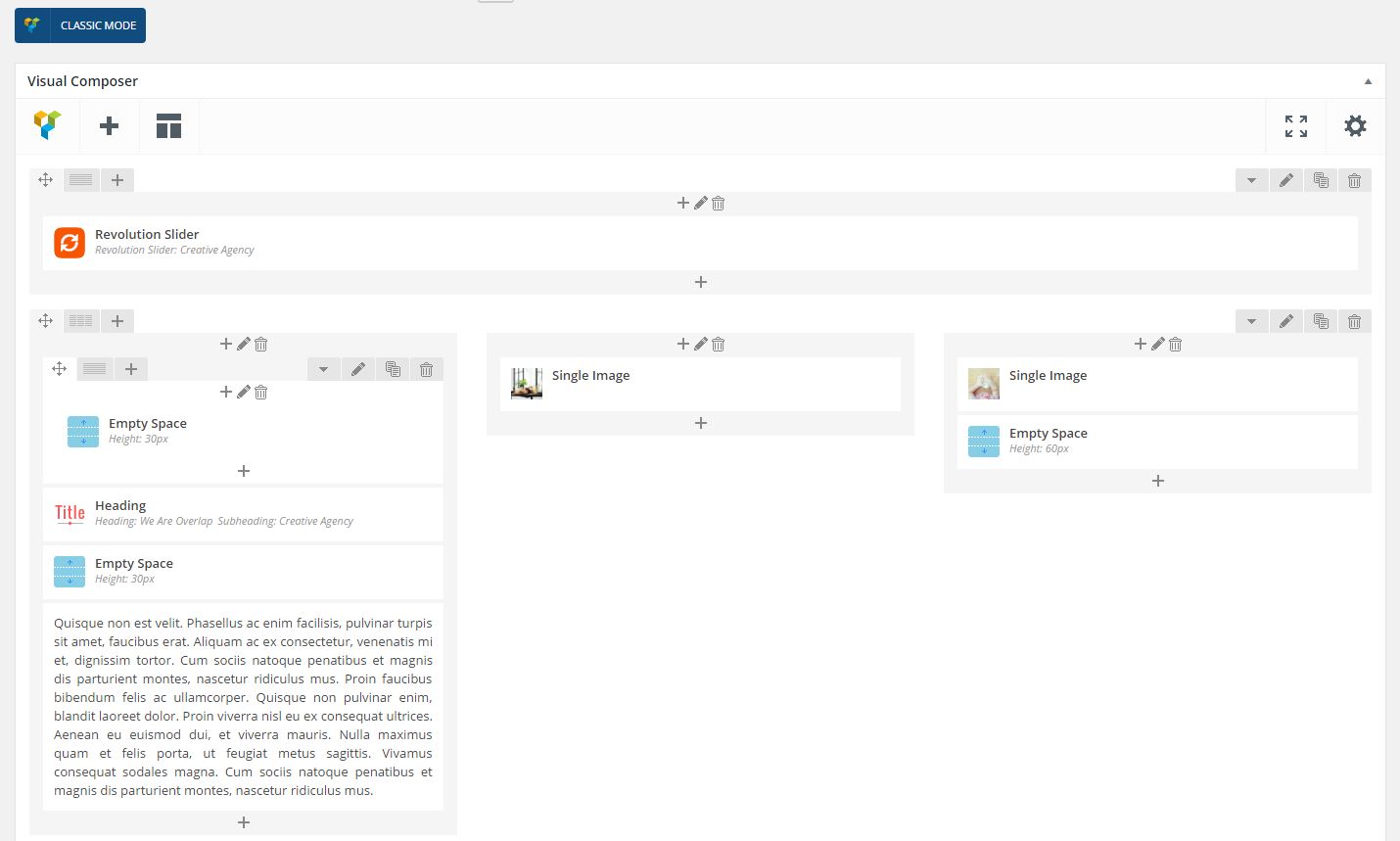Viewport: 1400px width, 841px height.
Task: Delete the Revolution Slider row
Action: point(1354,180)
